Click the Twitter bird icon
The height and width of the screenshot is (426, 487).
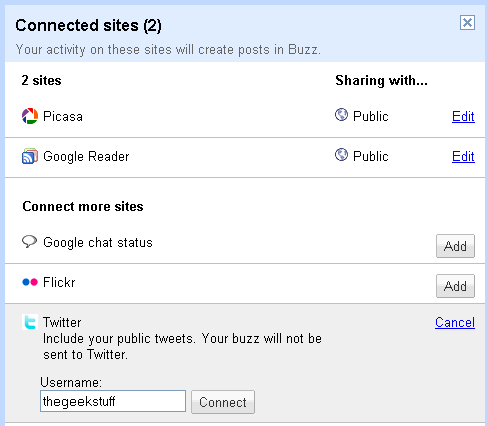pyautogui.click(x=30, y=322)
